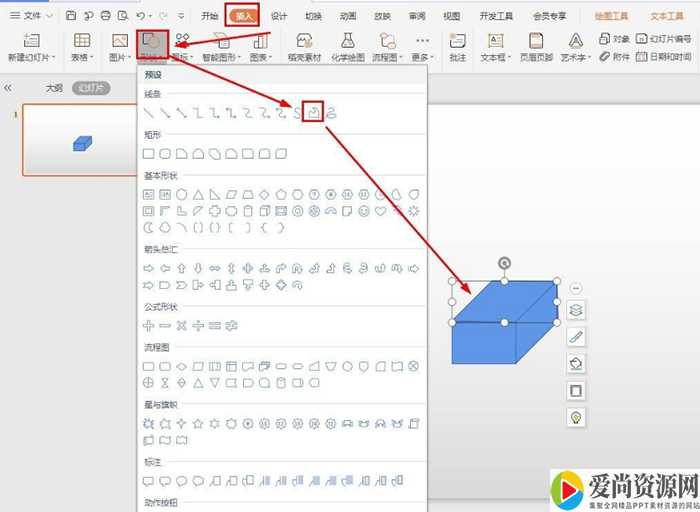Click the rotation handle above the cube

tap(504, 263)
